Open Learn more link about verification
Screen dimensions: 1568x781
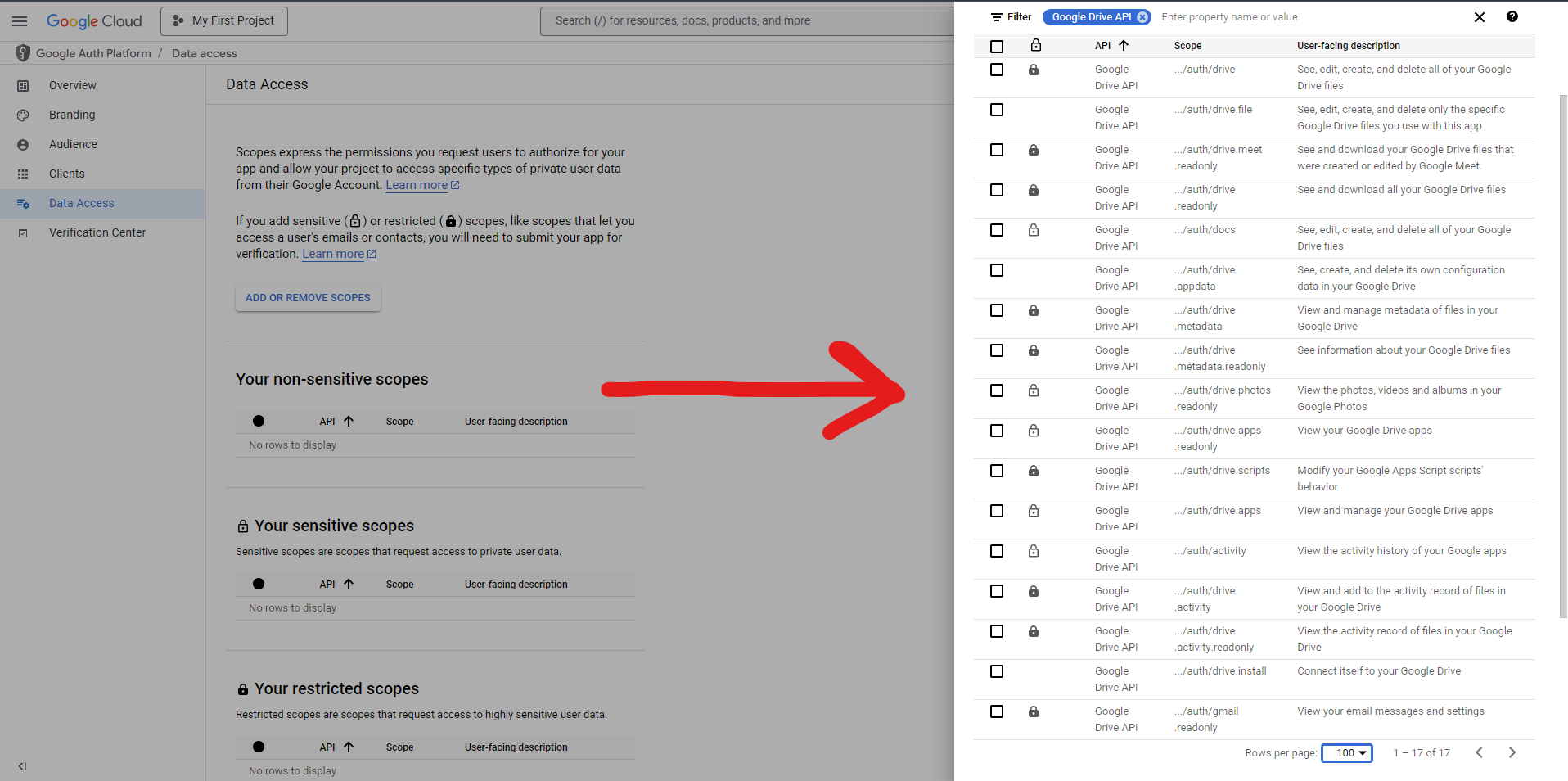(339, 255)
